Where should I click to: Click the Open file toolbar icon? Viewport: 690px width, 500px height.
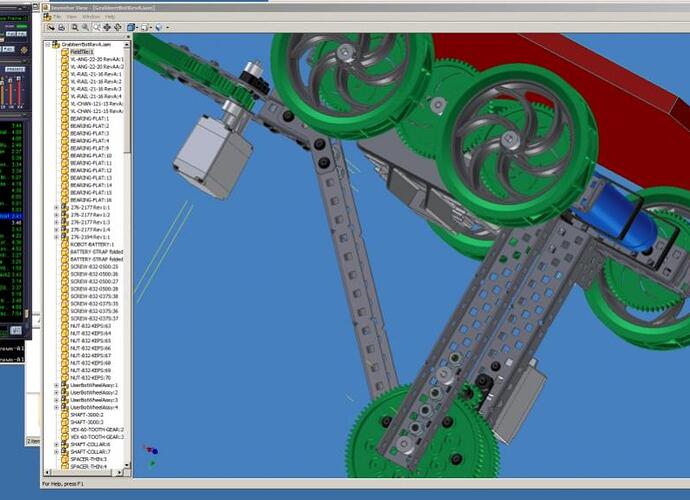pos(49,27)
